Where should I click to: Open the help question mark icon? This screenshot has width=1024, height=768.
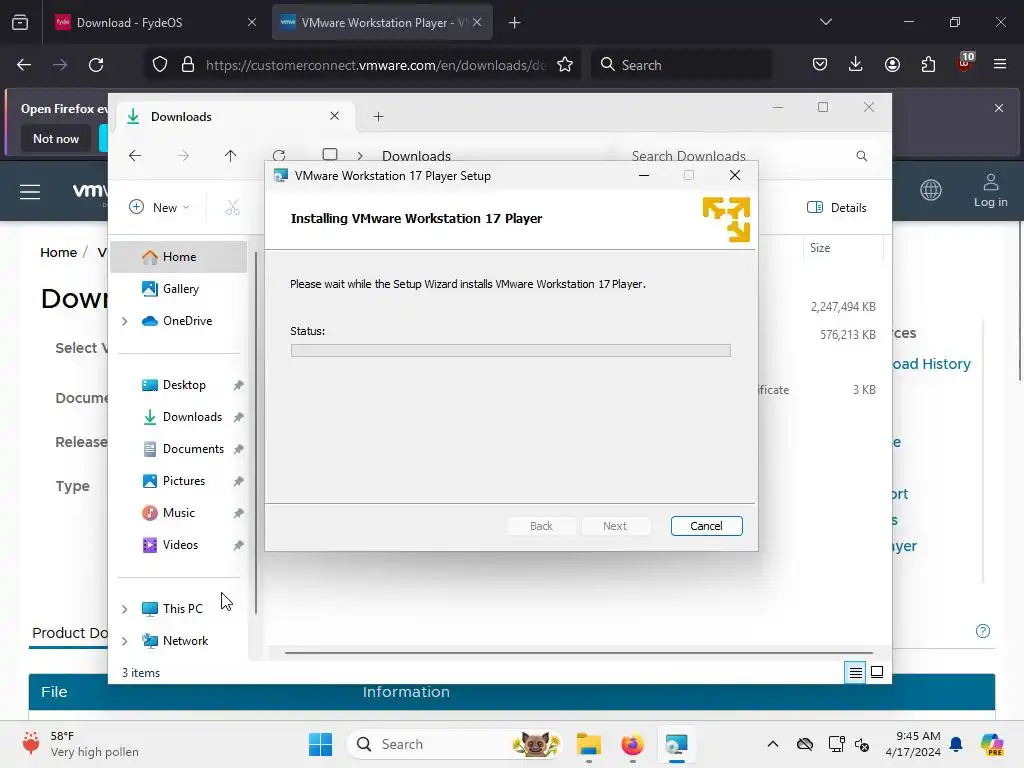pos(982,631)
